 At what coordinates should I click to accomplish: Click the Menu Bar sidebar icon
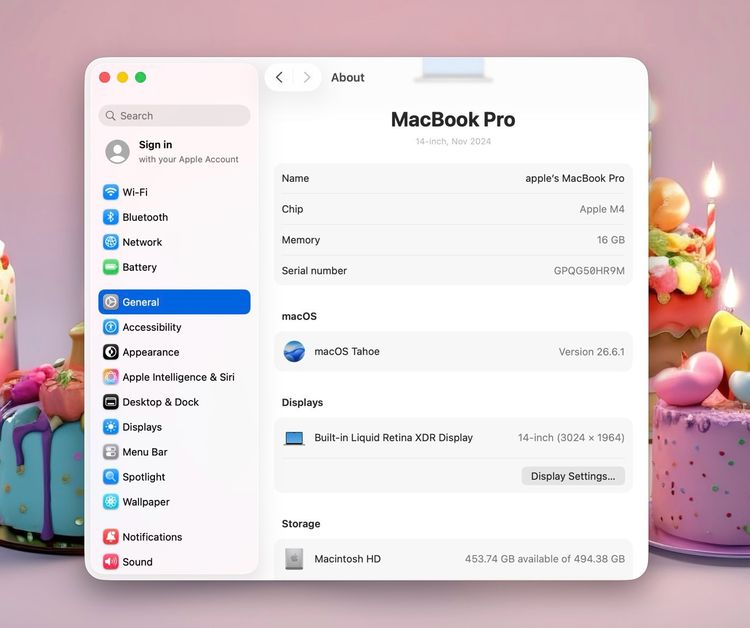click(x=111, y=452)
